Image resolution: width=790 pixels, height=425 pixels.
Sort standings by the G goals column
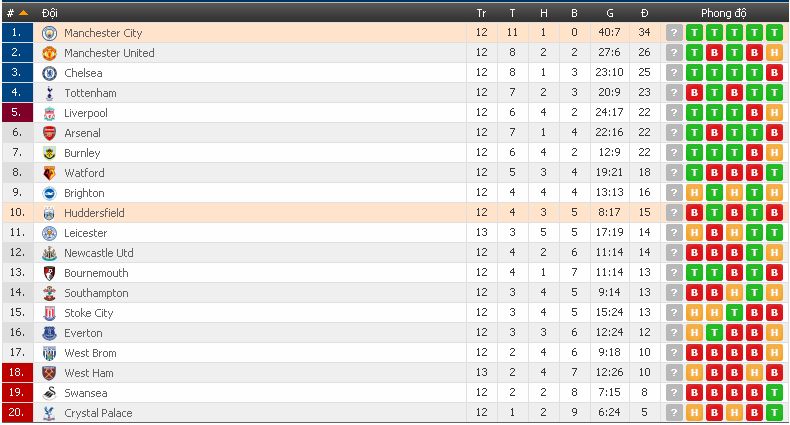[x=609, y=13]
